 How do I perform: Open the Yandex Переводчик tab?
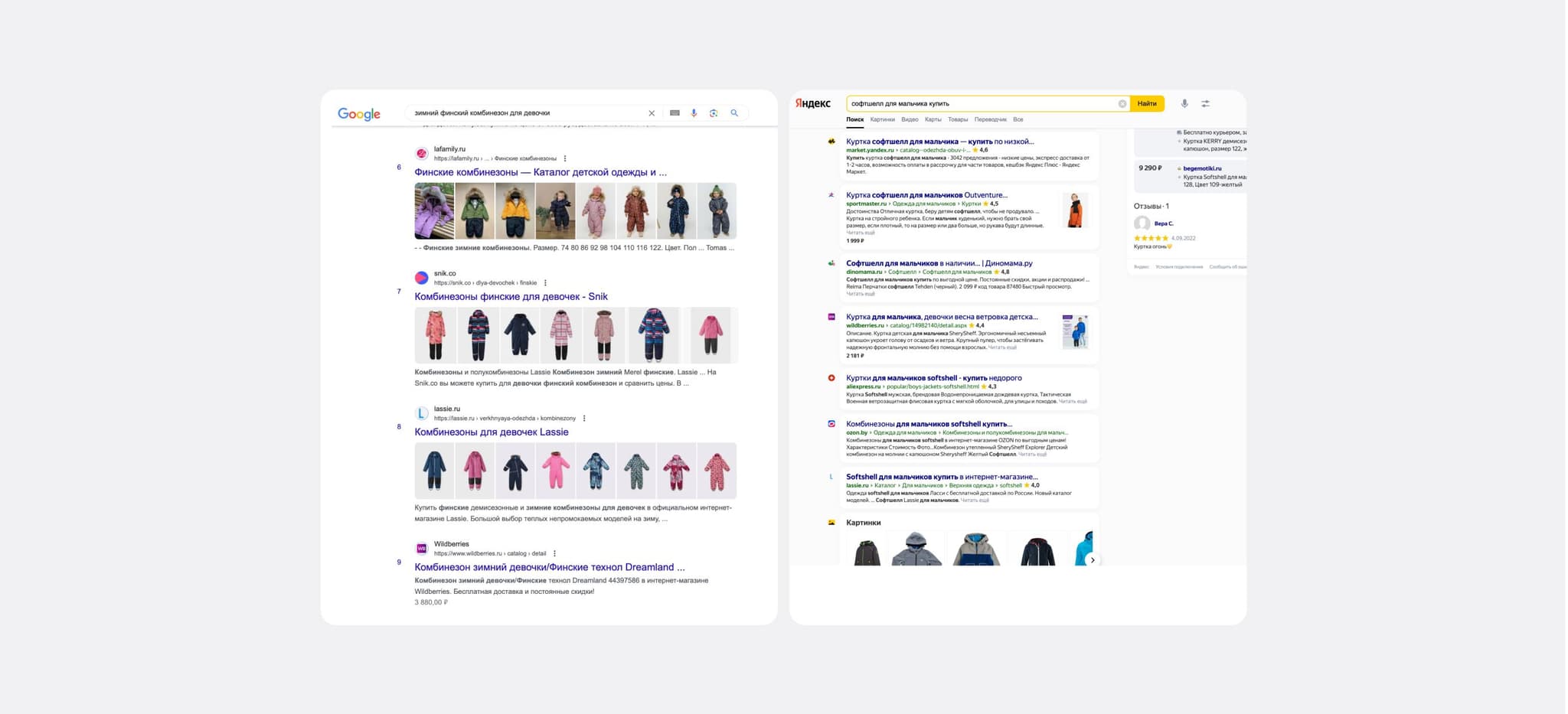point(990,120)
